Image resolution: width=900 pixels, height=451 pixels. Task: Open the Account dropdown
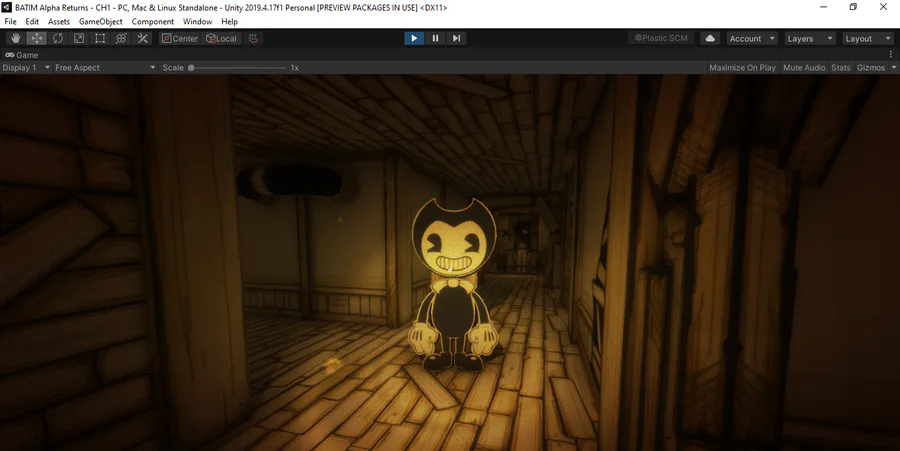pyautogui.click(x=751, y=38)
